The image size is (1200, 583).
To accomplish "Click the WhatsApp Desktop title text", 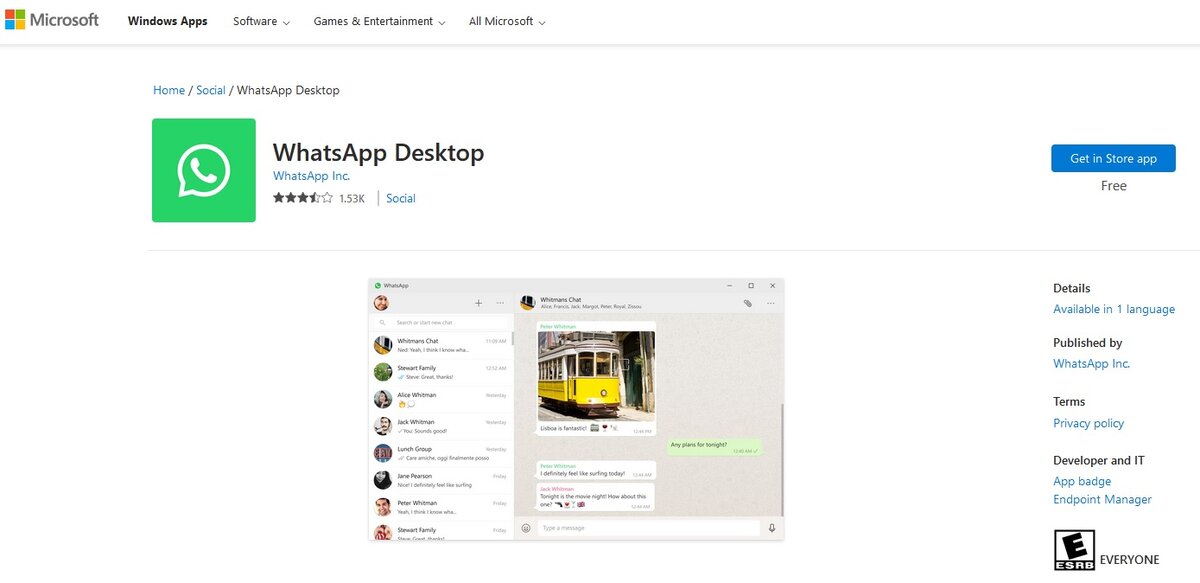I will pos(378,152).
